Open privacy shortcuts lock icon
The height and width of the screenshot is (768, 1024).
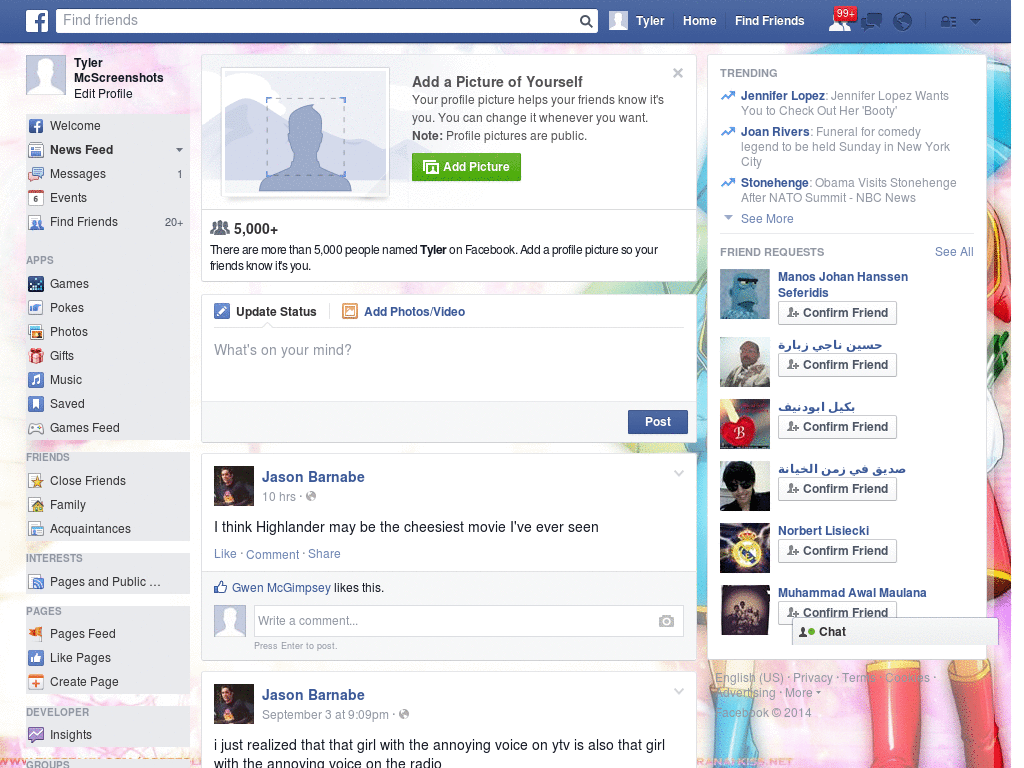pyautogui.click(x=948, y=22)
